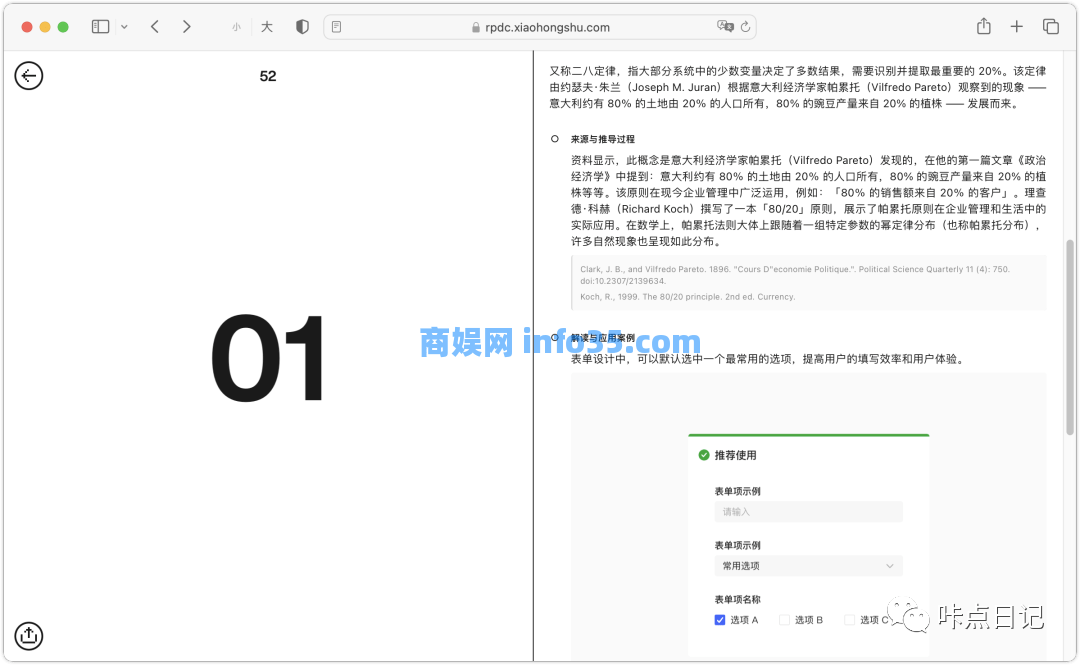Image resolution: width=1080 pixels, height=665 pixels.
Task: Click the large 01 chapter number
Action: coord(268,358)
